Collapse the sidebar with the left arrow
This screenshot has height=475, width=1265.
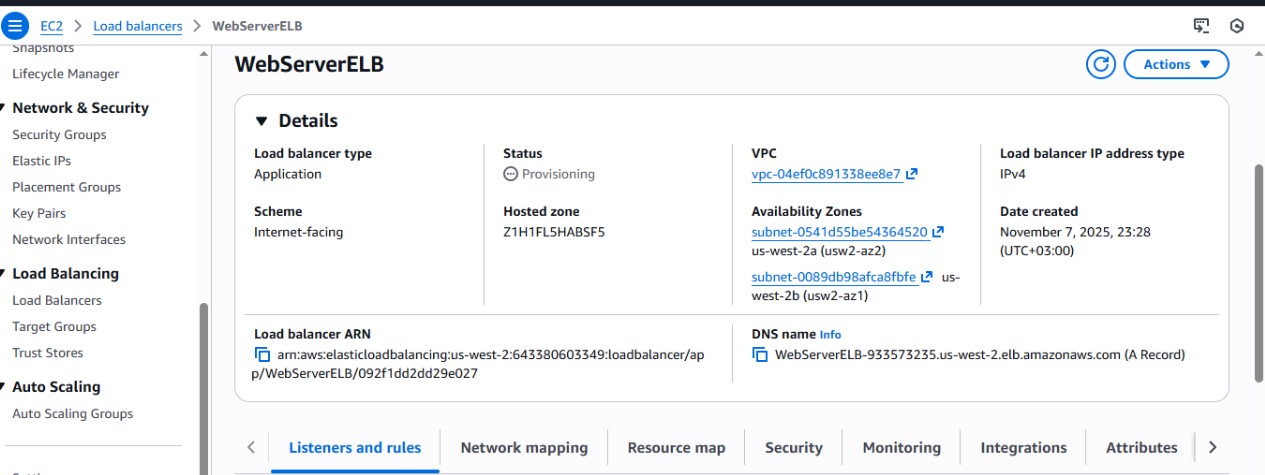point(204,53)
